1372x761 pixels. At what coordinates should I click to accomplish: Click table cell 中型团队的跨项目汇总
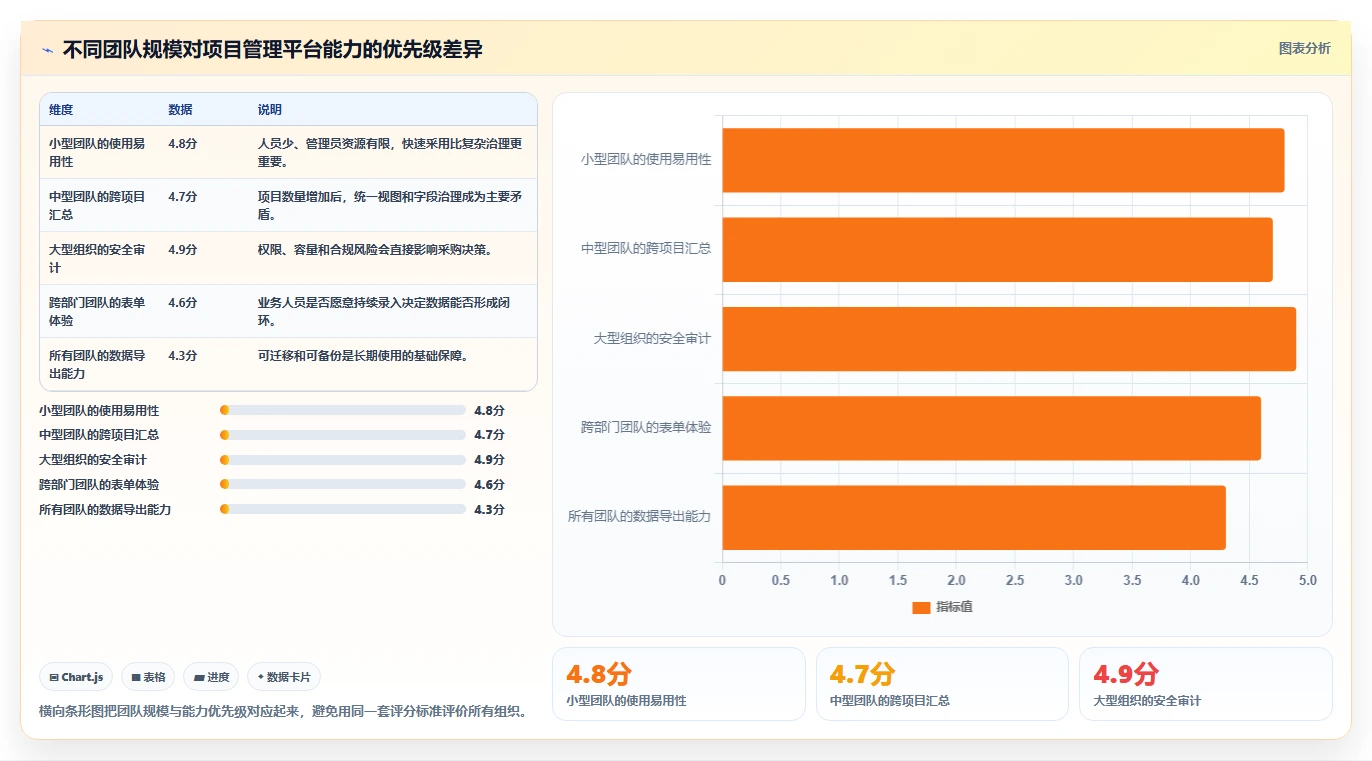point(98,205)
